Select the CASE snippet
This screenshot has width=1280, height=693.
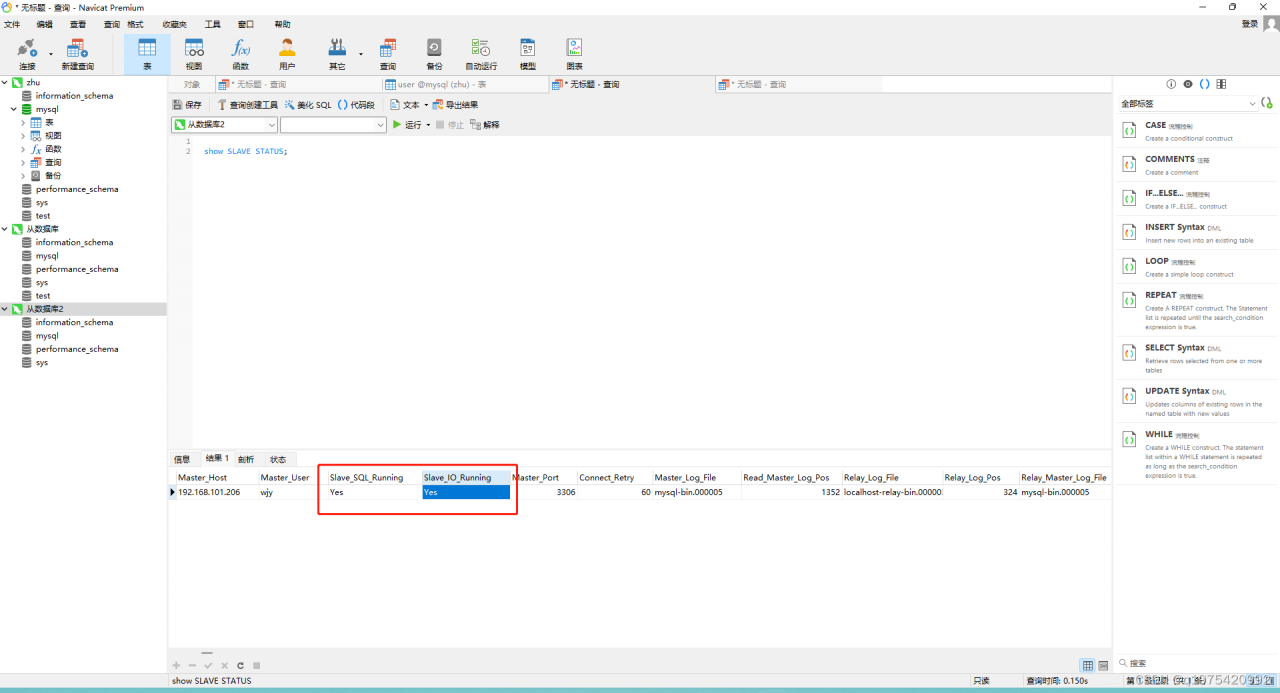[1194, 131]
